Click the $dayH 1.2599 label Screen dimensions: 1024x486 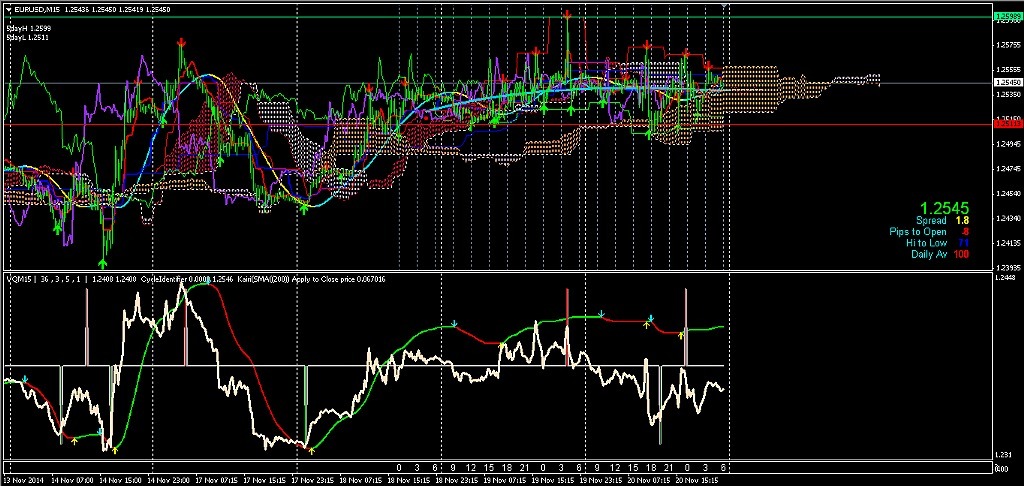28,30
